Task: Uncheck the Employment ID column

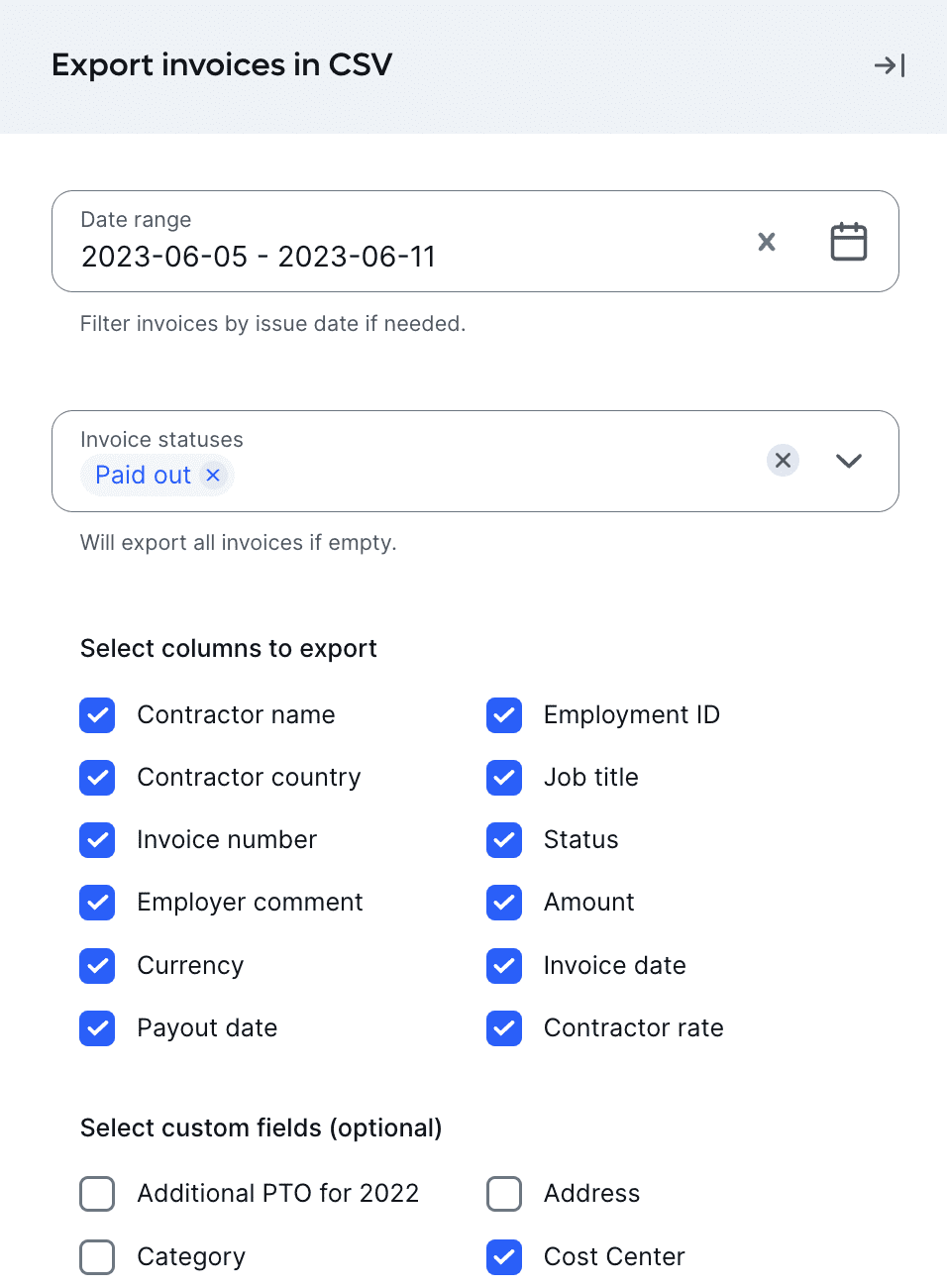Action: pyautogui.click(x=504, y=715)
